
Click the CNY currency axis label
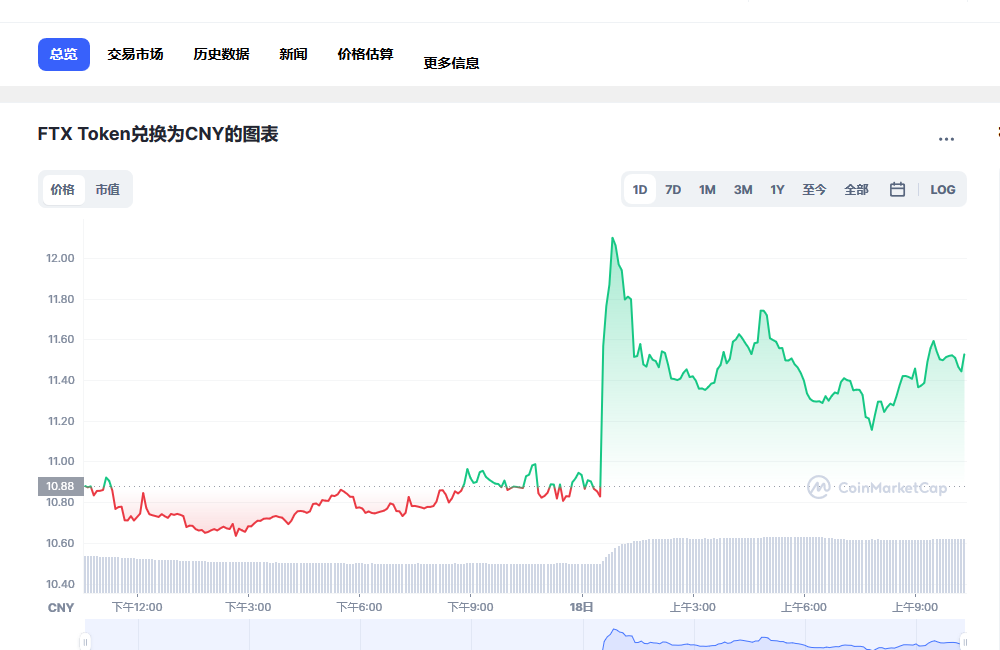click(61, 608)
